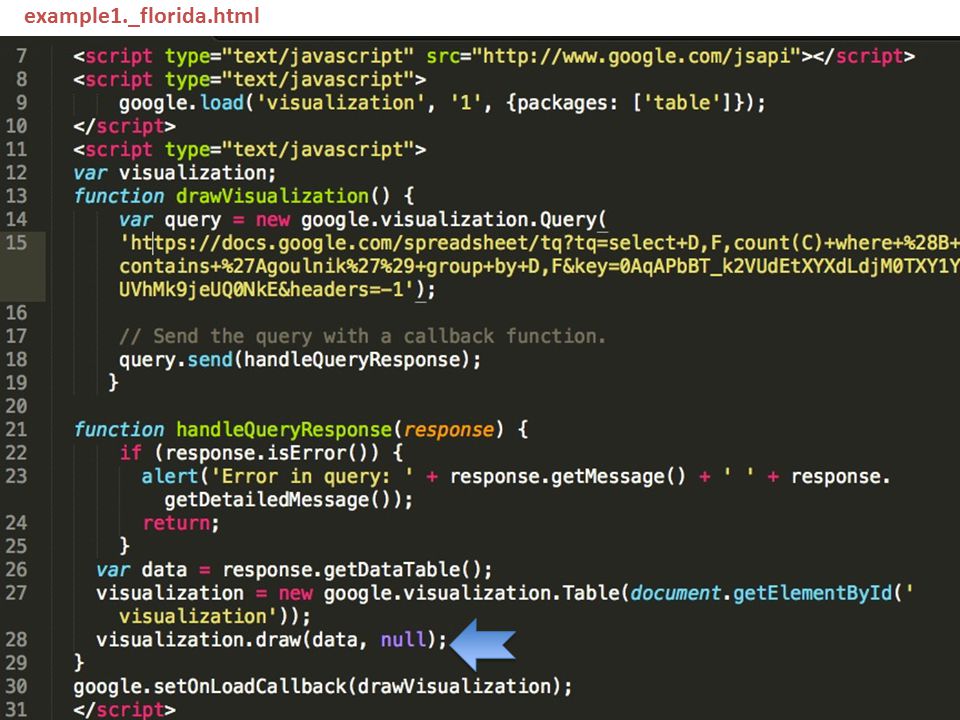Click closing </script> tag on line 31

[124, 710]
